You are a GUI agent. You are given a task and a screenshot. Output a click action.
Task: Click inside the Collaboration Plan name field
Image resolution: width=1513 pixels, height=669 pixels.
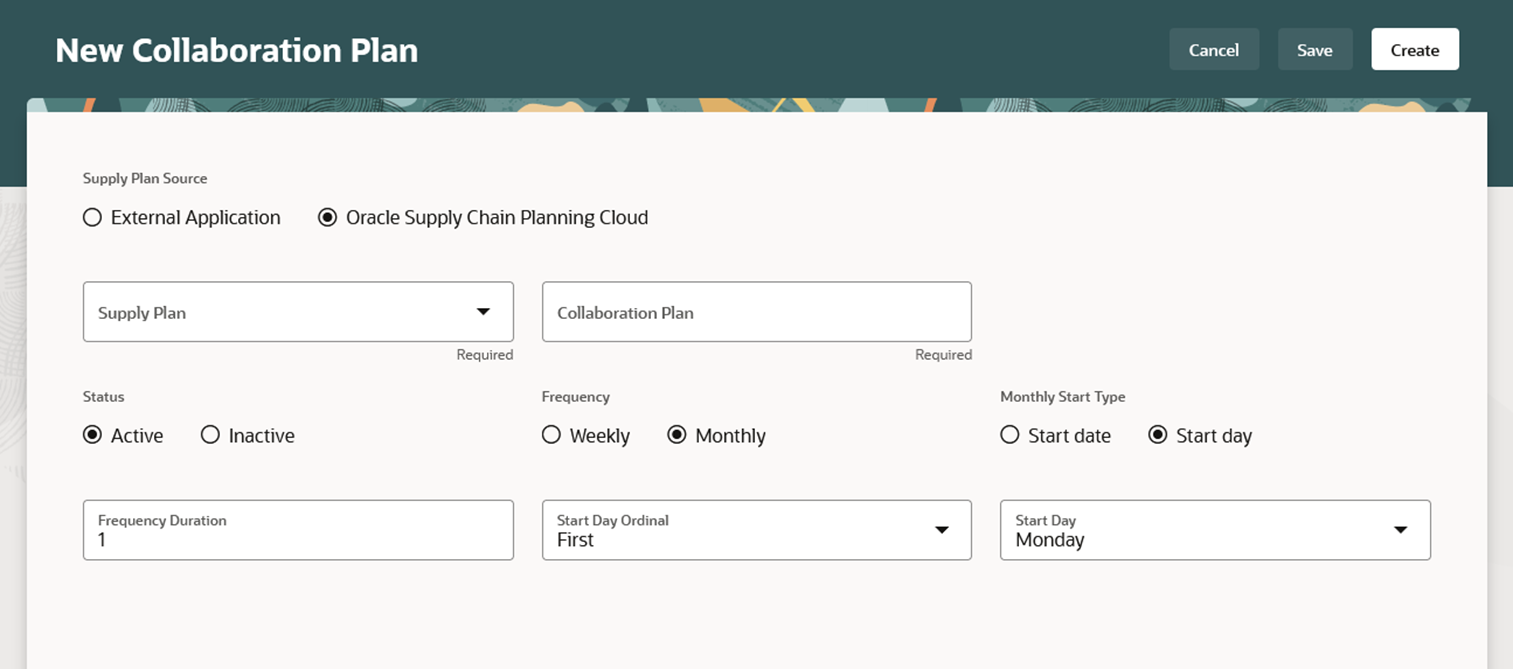(x=756, y=311)
